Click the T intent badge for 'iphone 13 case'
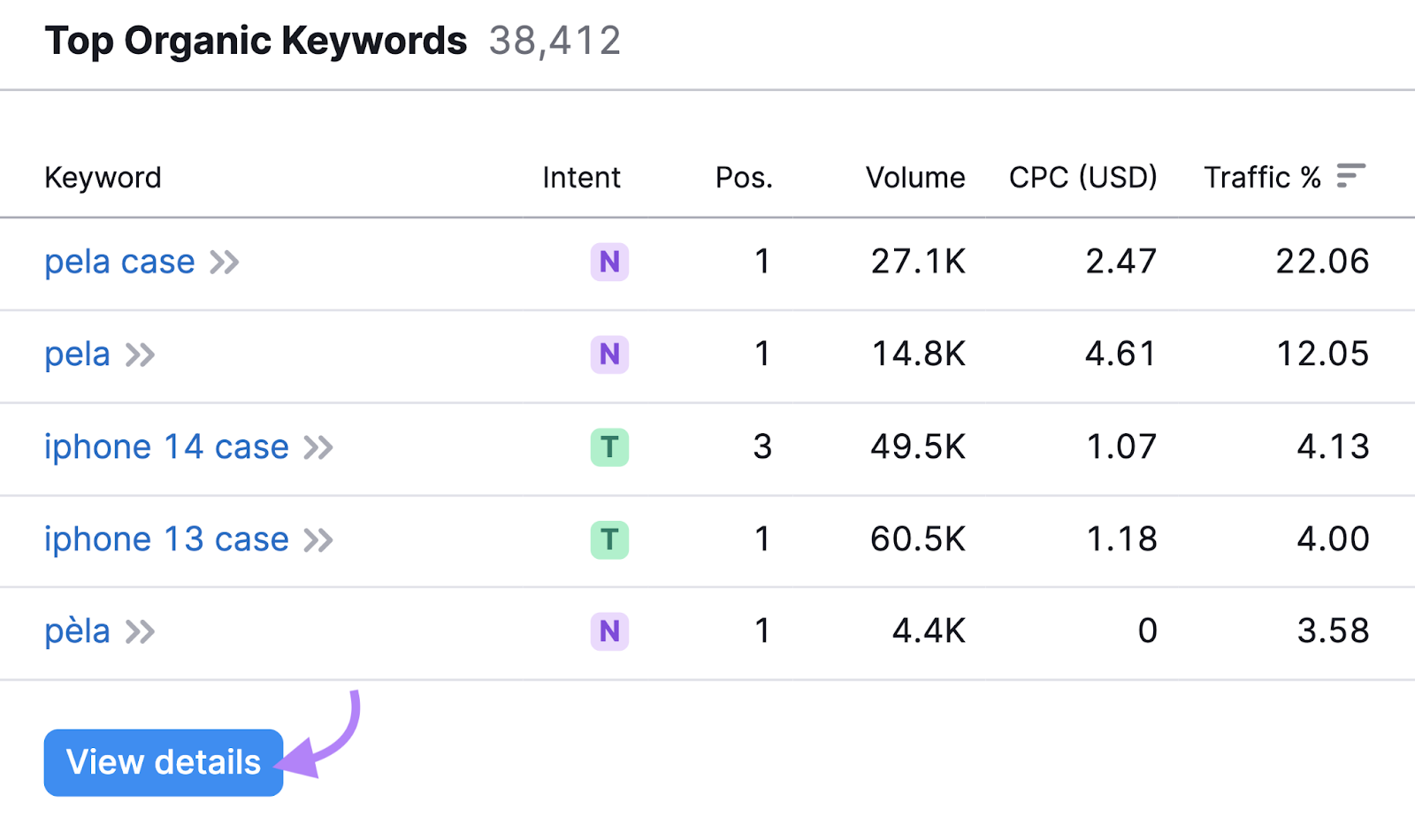This screenshot has width=1415, height=840. click(x=609, y=539)
